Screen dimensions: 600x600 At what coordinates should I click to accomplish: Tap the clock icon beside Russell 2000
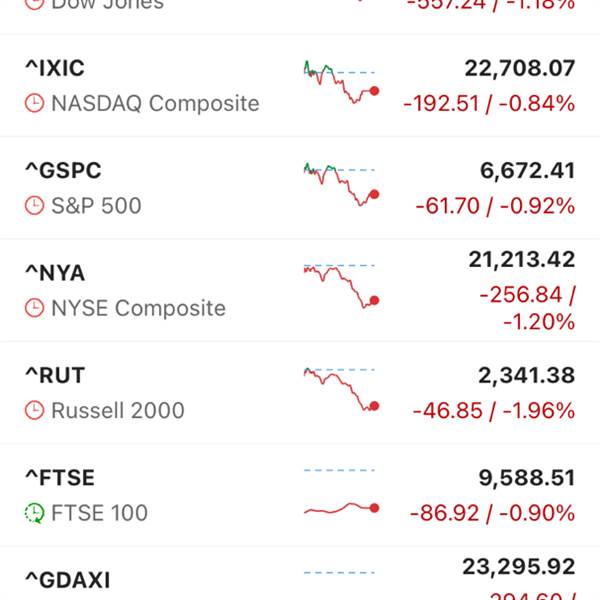35,410
